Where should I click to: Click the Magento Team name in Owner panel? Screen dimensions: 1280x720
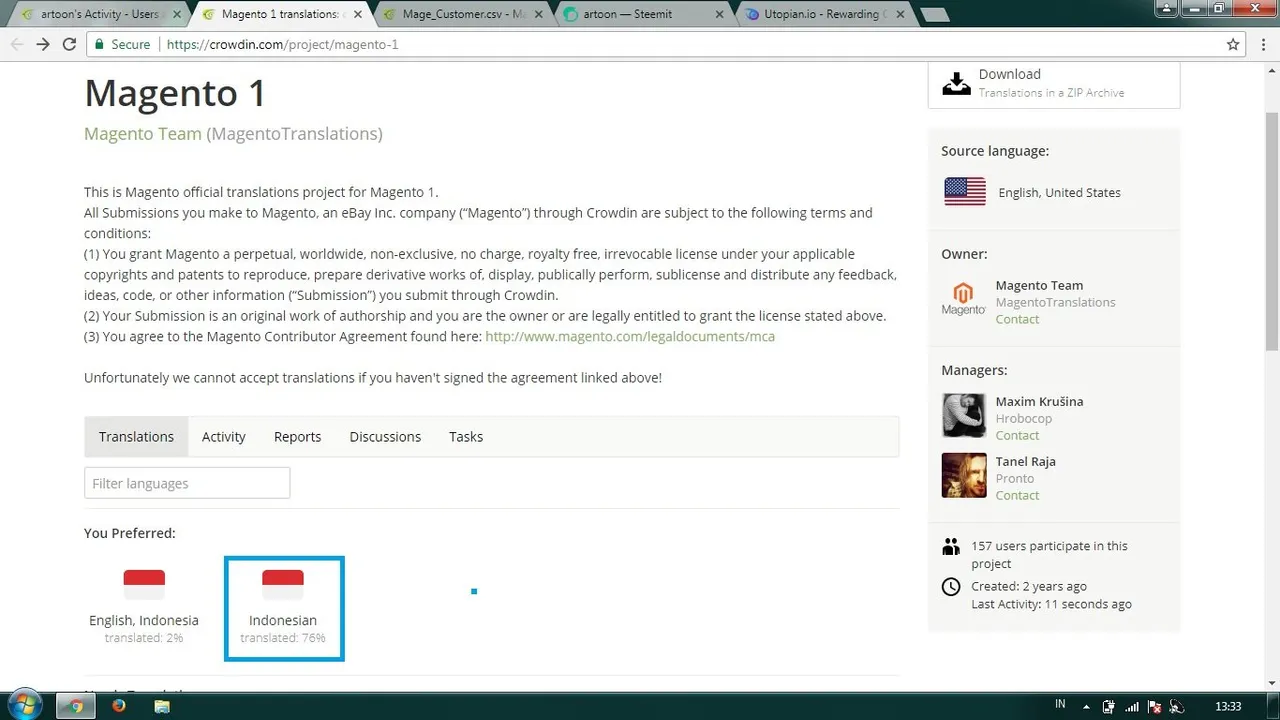click(1039, 285)
